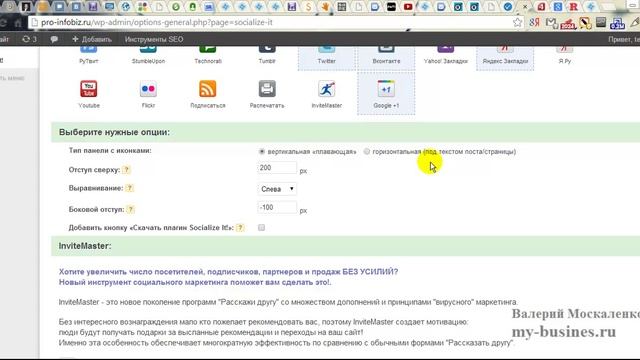
Task: Select the InviteMaster icon
Action: coord(327,94)
